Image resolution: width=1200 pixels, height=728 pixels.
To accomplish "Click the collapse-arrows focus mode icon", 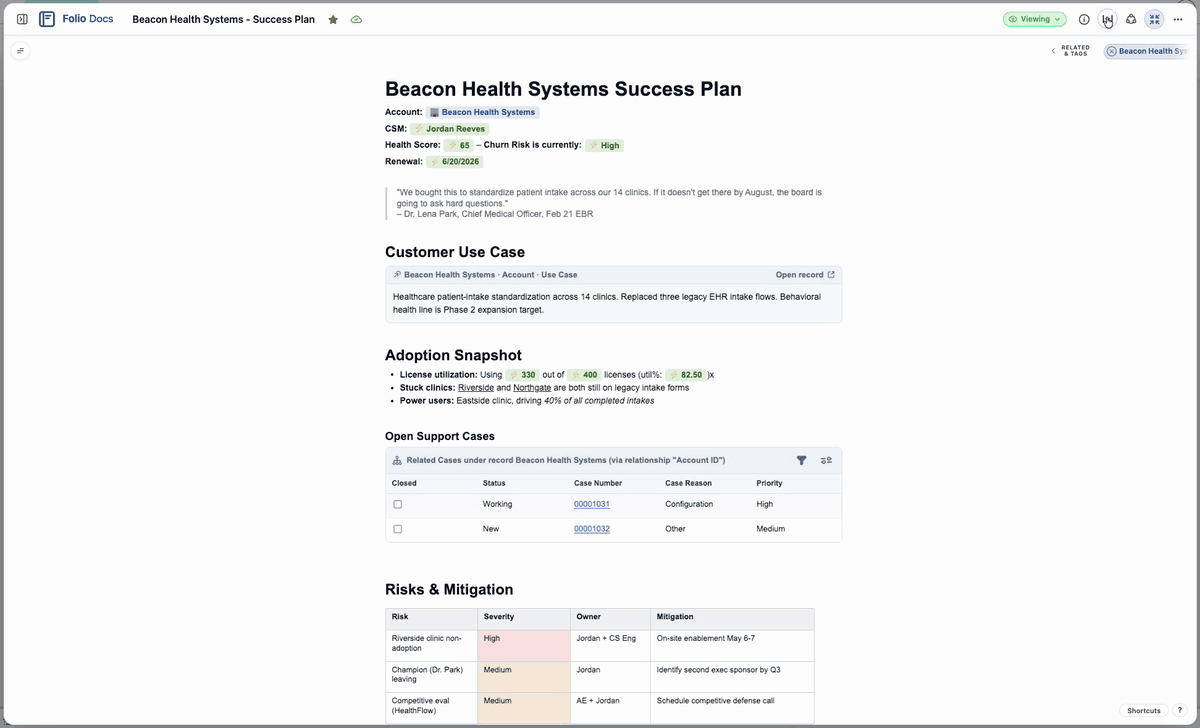I will pyautogui.click(x=1155, y=19).
